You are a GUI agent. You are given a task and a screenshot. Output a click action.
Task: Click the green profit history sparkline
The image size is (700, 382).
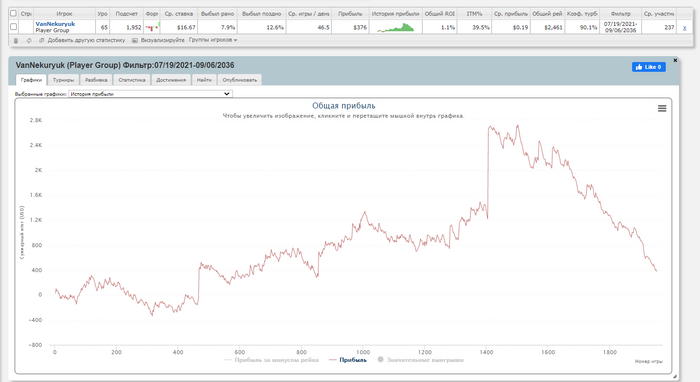(x=396, y=28)
